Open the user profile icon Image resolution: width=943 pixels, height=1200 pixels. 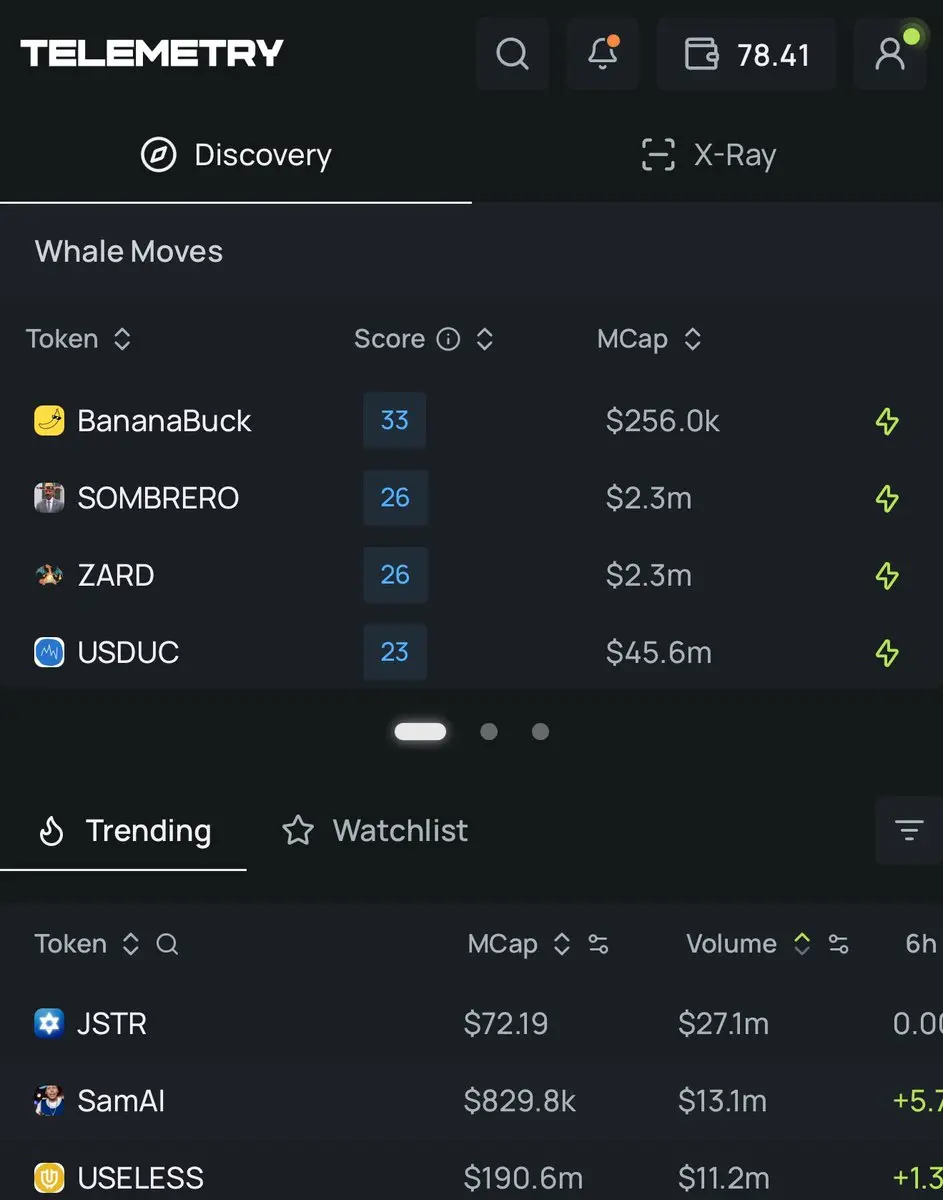click(889, 54)
